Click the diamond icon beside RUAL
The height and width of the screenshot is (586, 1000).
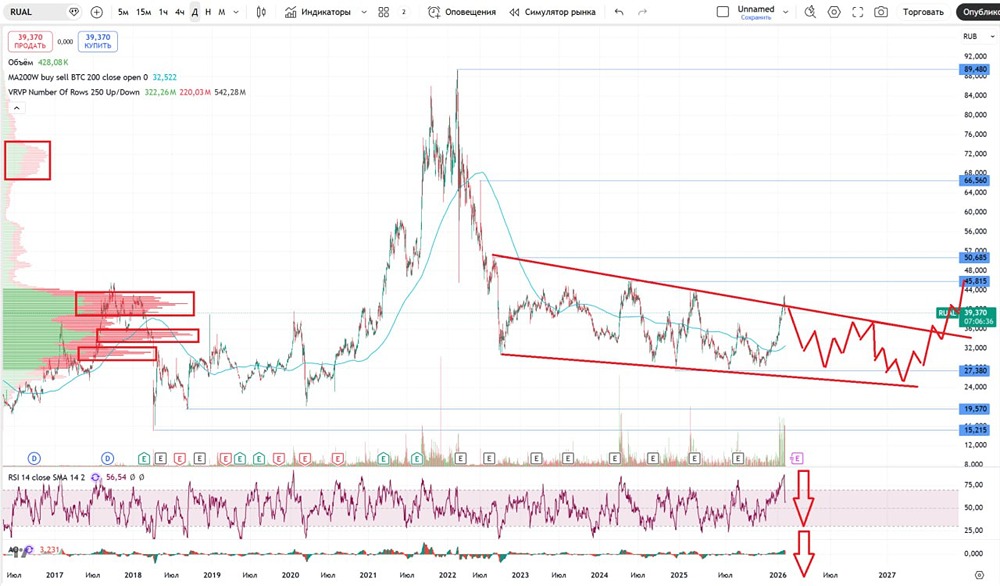click(x=73, y=11)
